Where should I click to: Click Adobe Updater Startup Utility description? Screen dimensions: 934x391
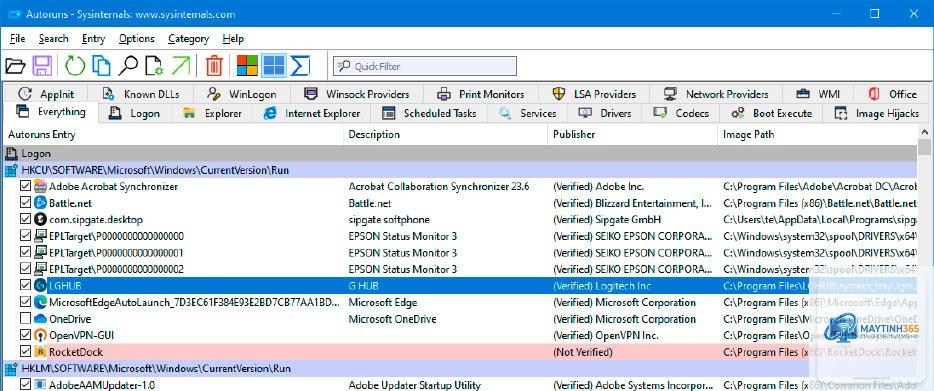415,385
